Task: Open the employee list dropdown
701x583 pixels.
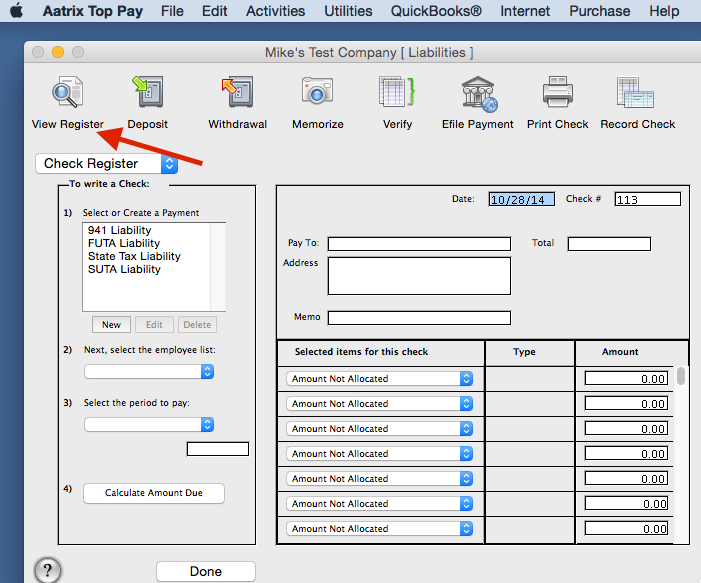Action: [x=149, y=372]
